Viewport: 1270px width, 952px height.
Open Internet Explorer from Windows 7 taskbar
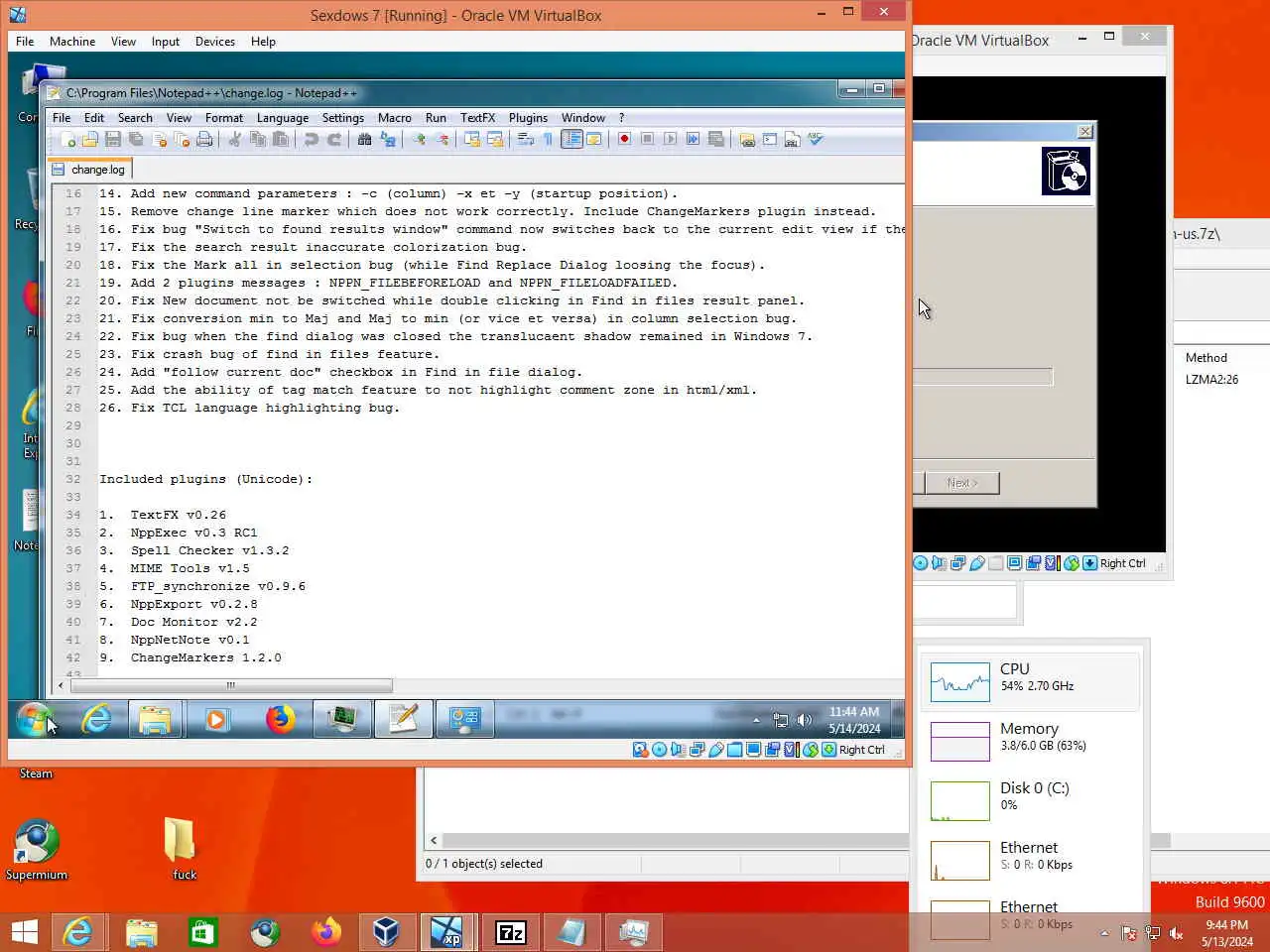tap(95, 719)
